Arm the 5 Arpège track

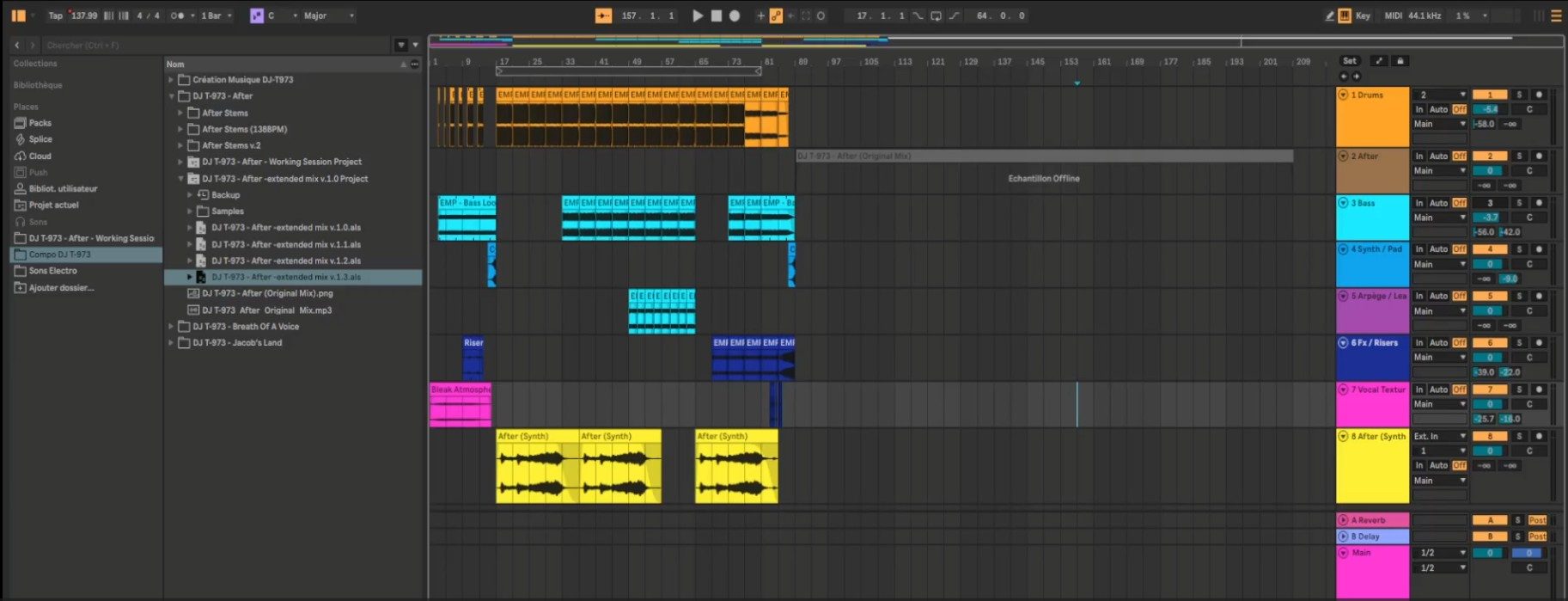tap(1539, 296)
